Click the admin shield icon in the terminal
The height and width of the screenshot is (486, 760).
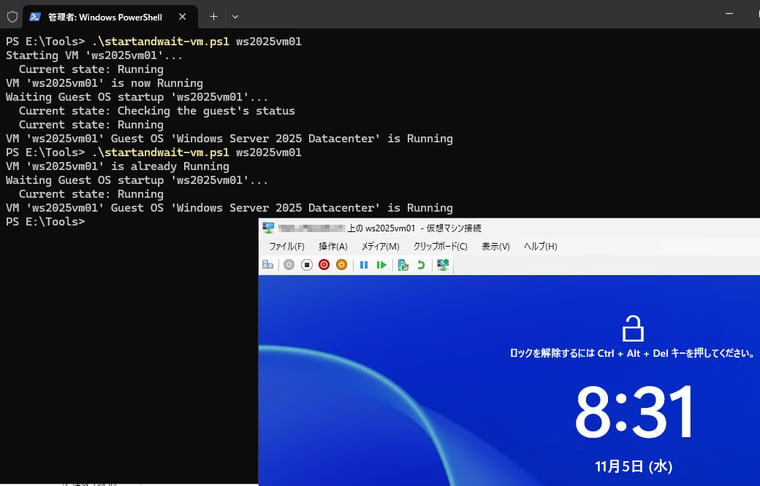(x=12, y=17)
